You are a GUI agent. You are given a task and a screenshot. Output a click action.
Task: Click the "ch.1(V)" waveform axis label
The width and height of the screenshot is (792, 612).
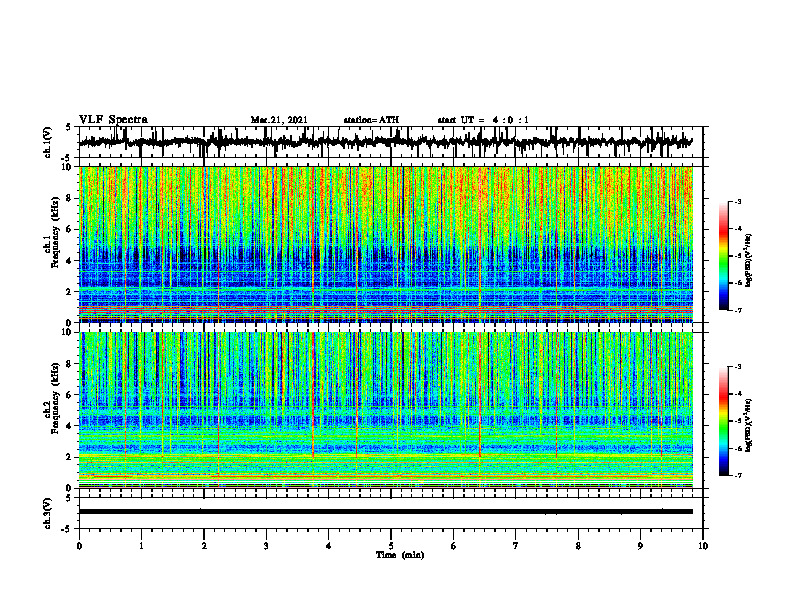tap(48, 142)
